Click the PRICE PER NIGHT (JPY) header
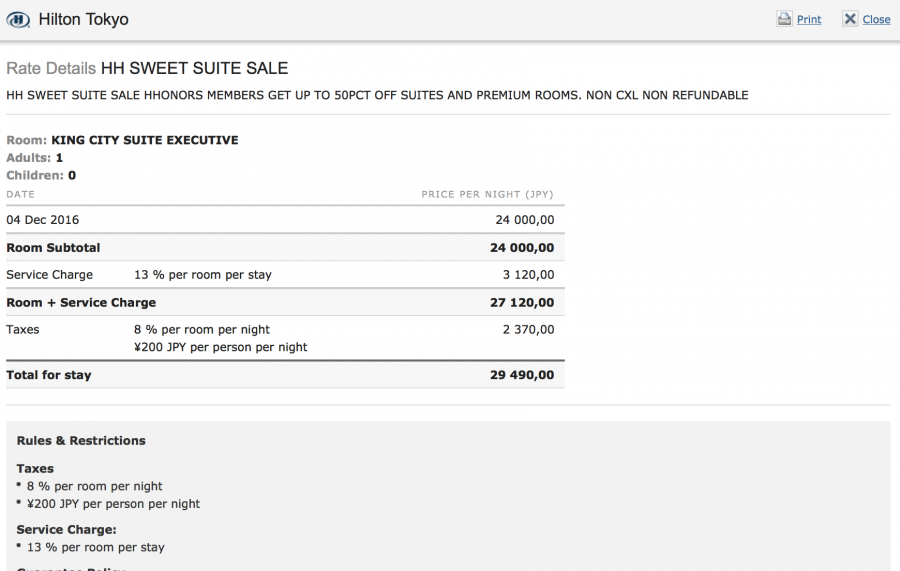The width and height of the screenshot is (900, 571). (x=487, y=194)
